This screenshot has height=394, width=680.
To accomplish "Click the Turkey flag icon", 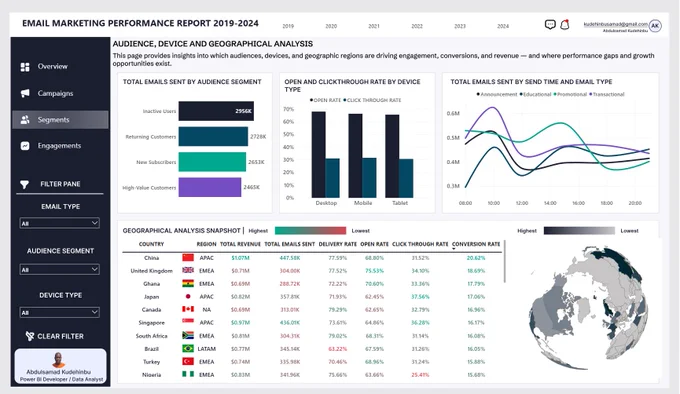I will click(188, 361).
